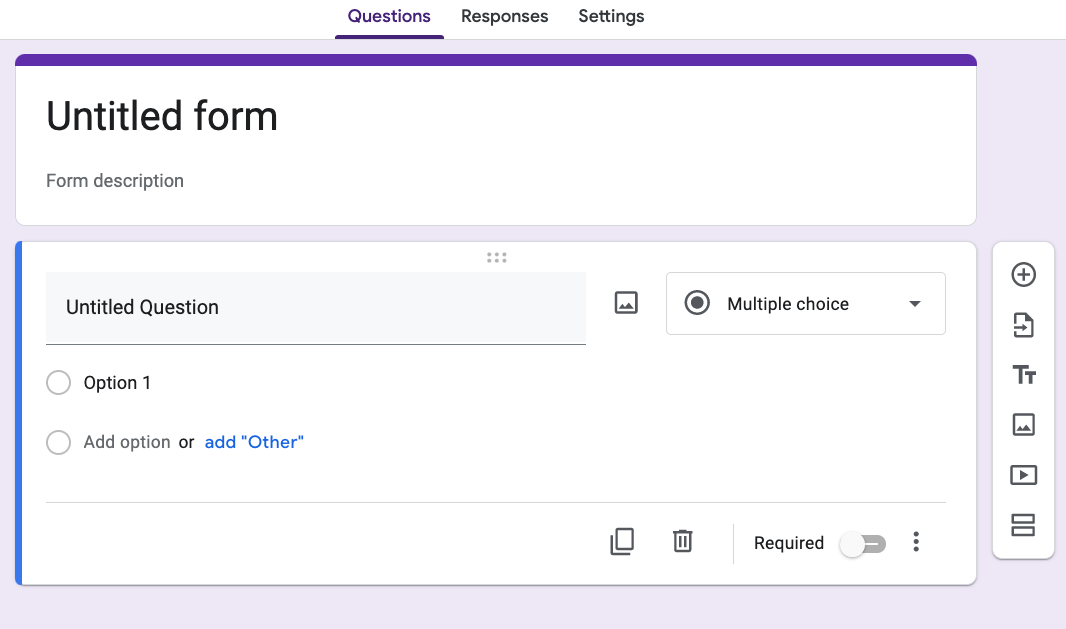Enable the Required toggle
This screenshot has height=629, width=1066.
click(862, 543)
